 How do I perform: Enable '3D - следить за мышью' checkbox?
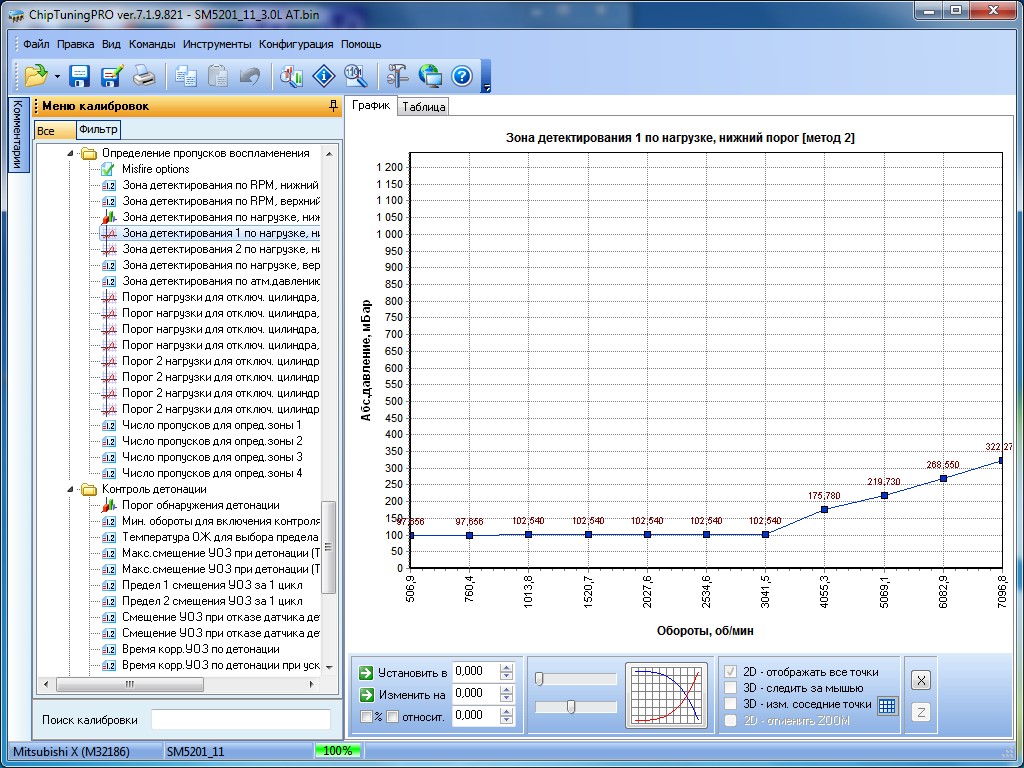tap(731, 688)
